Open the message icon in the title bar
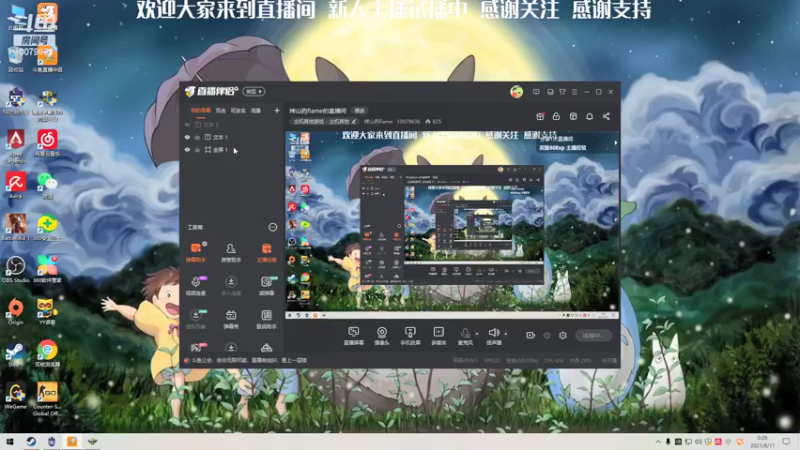The image size is (800, 450). pyautogui.click(x=536, y=92)
